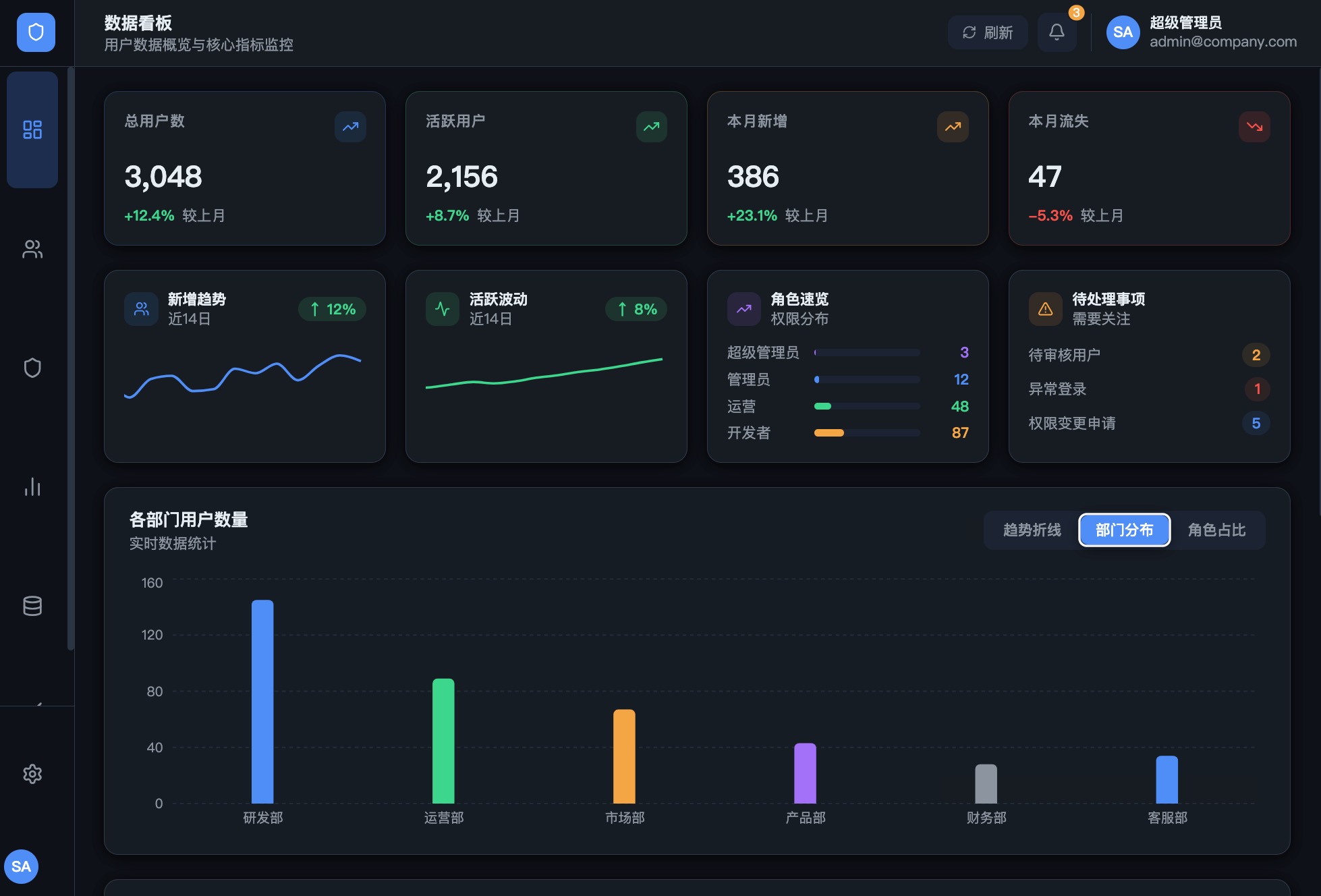The image size is (1321, 896).
Task: Click the 待审核用户 row
Action: tap(1149, 355)
